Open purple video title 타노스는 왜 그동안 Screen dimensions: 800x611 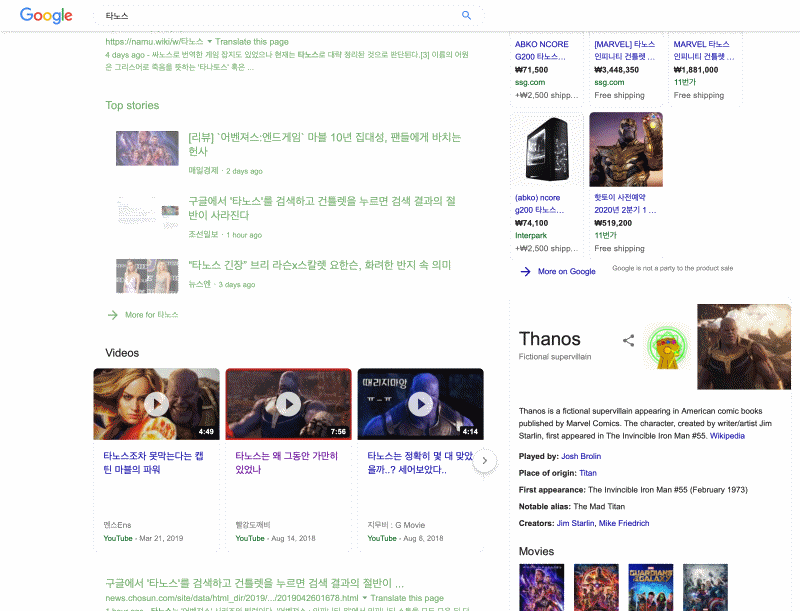pyautogui.click(x=286, y=463)
